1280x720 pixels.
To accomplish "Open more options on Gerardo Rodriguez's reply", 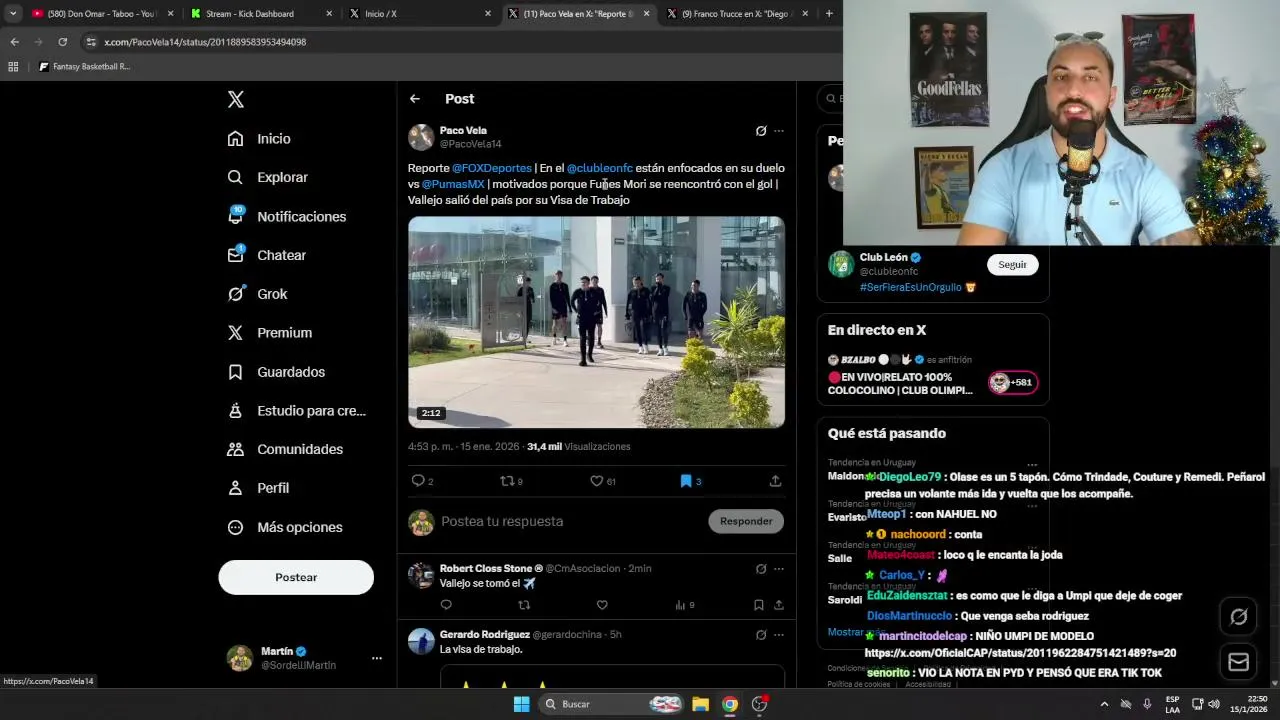I will [779, 634].
